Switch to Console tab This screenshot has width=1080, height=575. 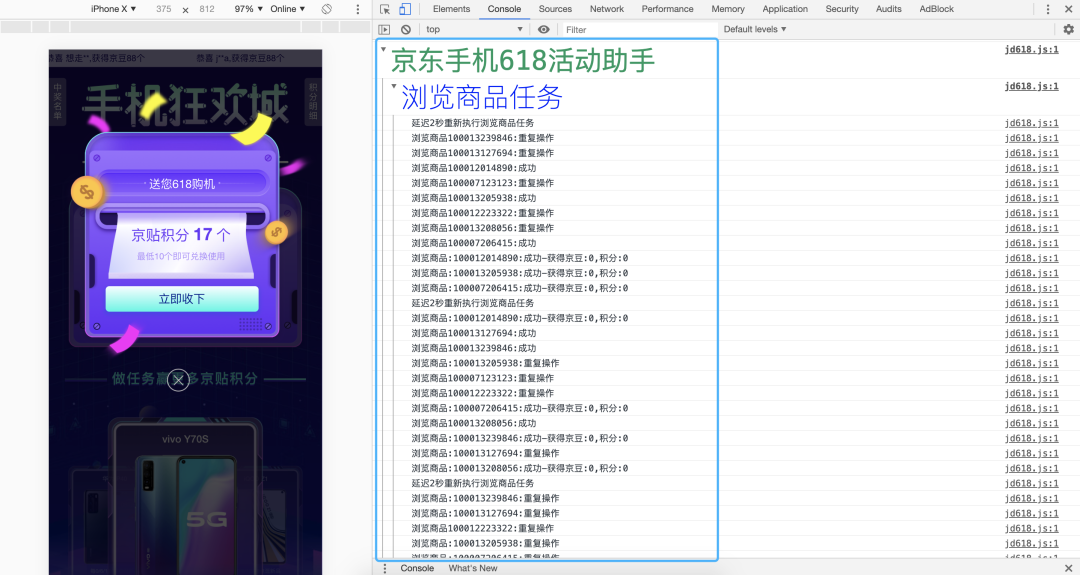504,9
